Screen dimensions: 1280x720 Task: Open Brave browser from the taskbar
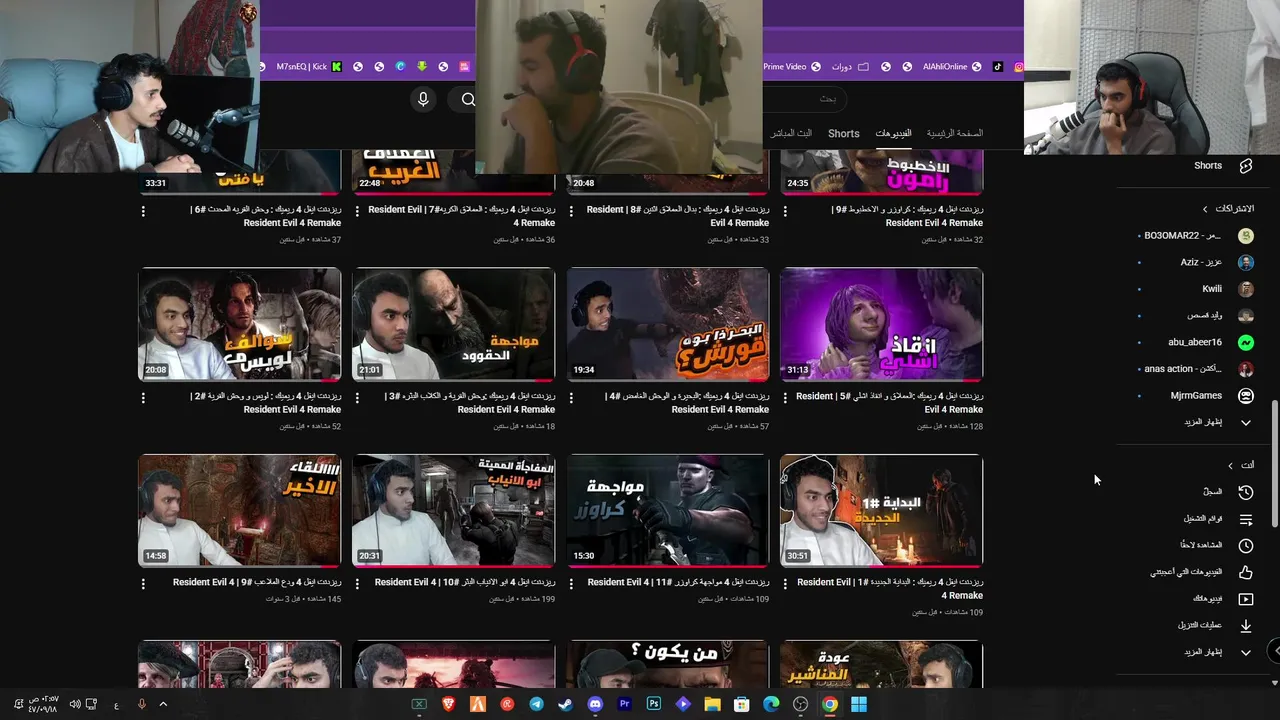pos(449,704)
